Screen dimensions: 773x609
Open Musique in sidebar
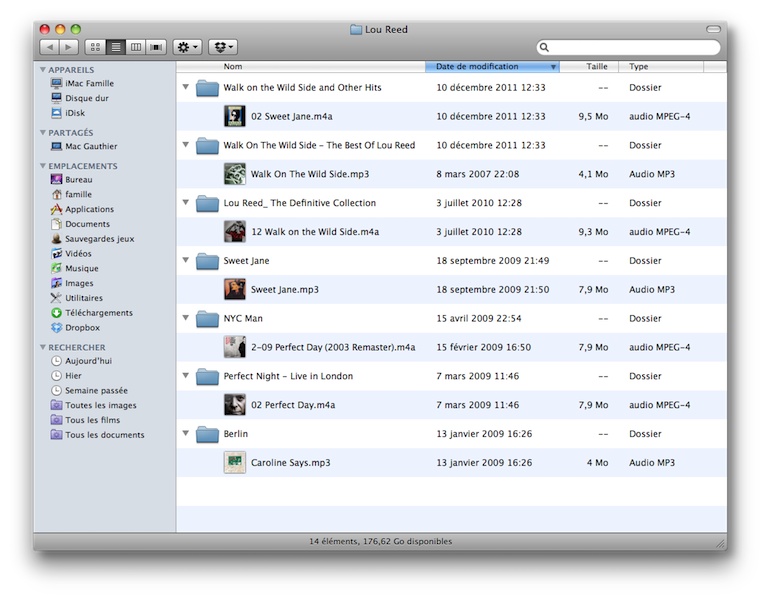75,268
